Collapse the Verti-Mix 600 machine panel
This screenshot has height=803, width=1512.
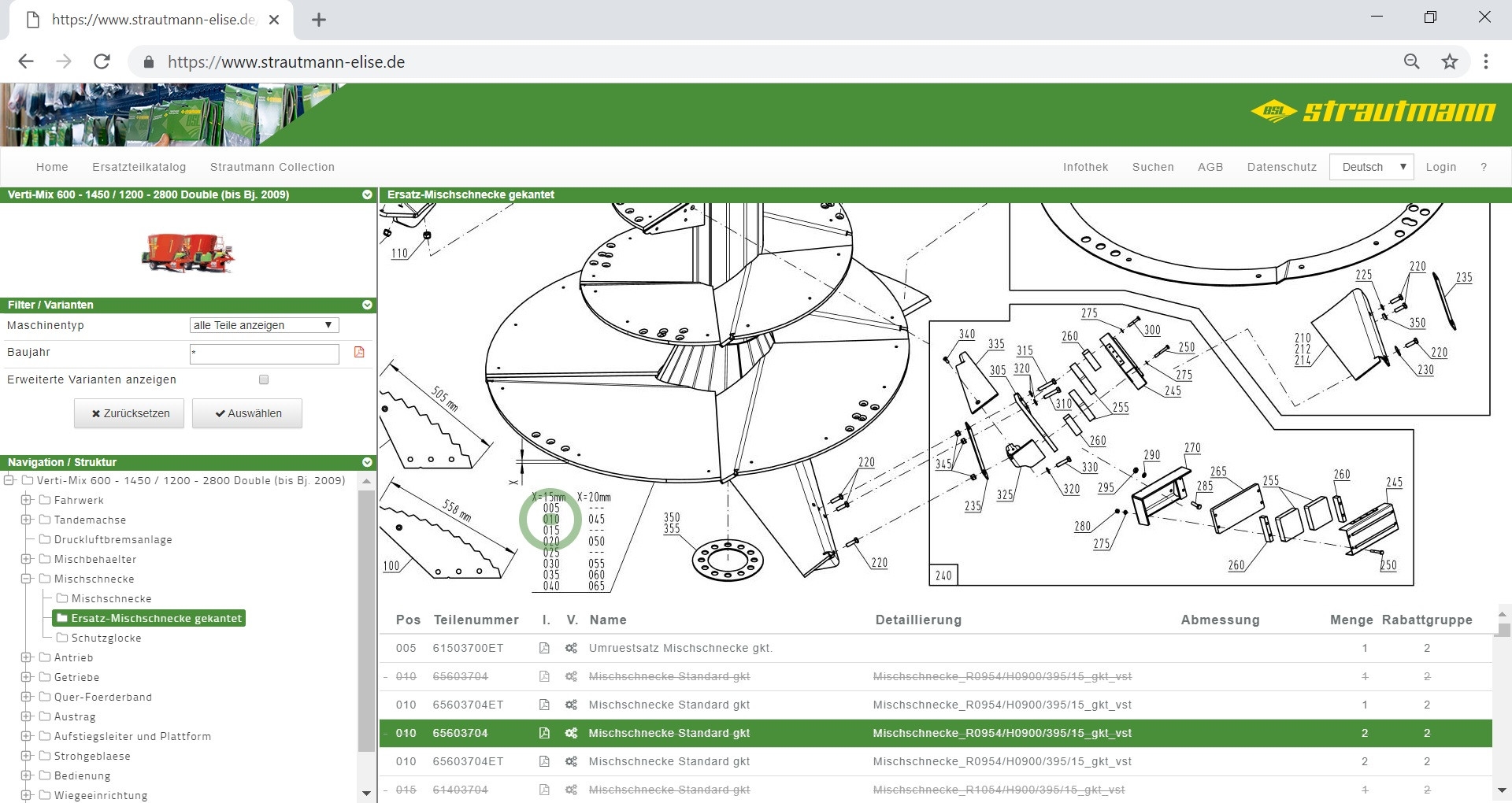click(367, 194)
